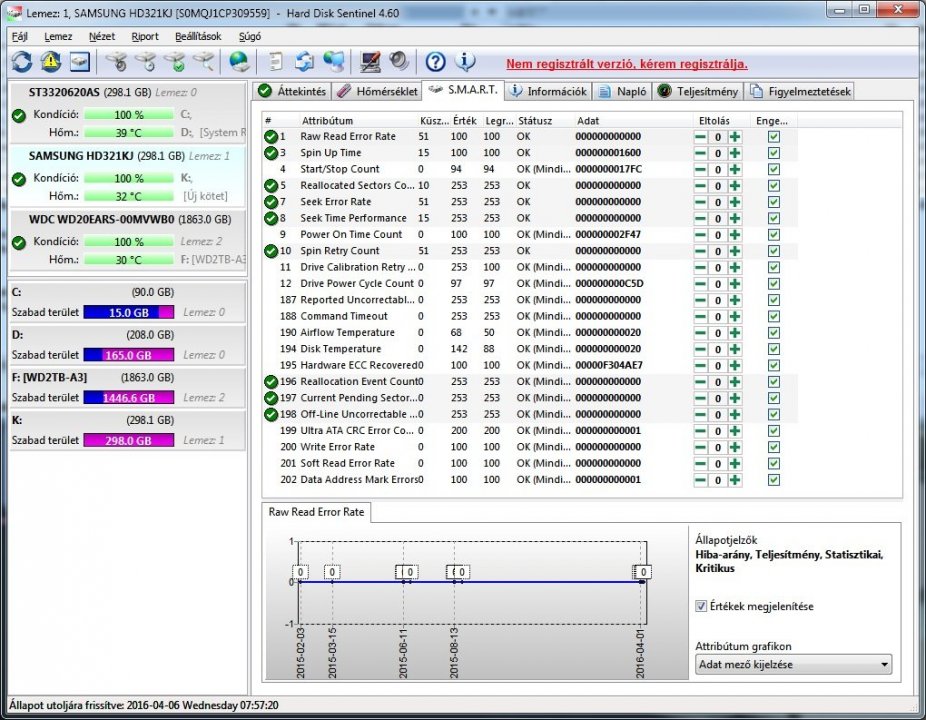
Task: Open help with the question mark icon
Action: coord(436,62)
